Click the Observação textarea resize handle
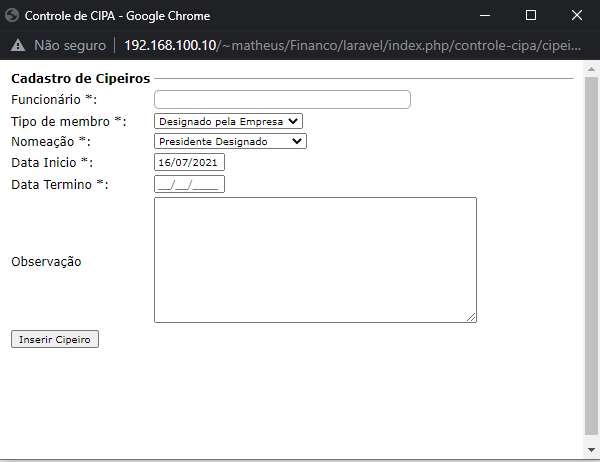The width and height of the screenshot is (600, 462). [x=471, y=317]
